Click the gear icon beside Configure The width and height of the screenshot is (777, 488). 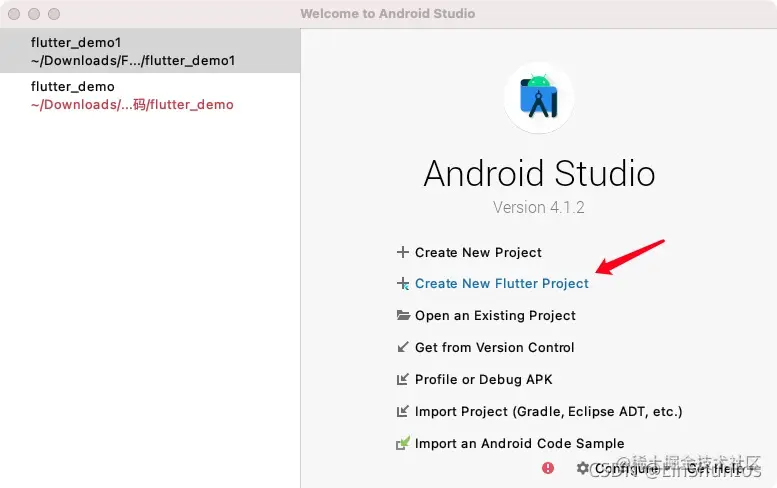coord(583,468)
